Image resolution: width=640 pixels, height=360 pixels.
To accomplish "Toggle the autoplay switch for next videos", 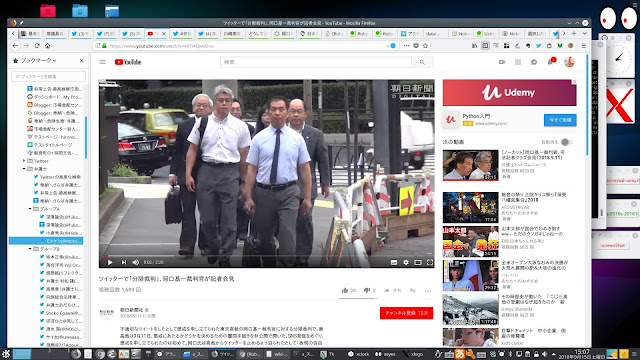I will click(x=567, y=142).
